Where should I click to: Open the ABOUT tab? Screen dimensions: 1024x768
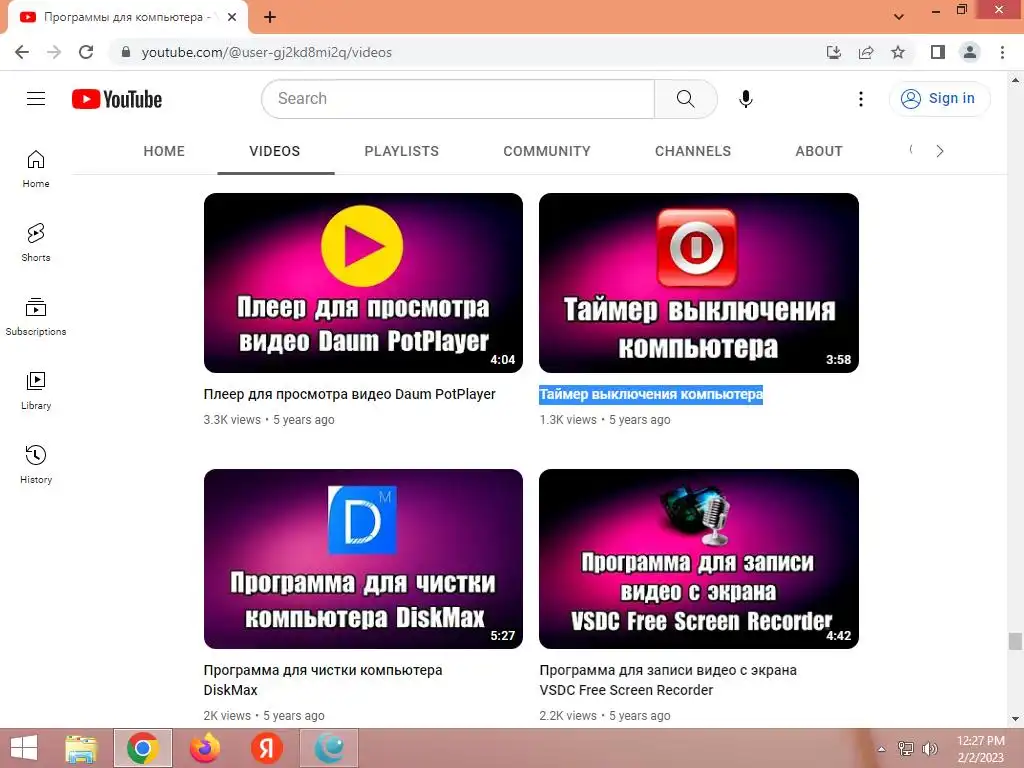(x=819, y=152)
